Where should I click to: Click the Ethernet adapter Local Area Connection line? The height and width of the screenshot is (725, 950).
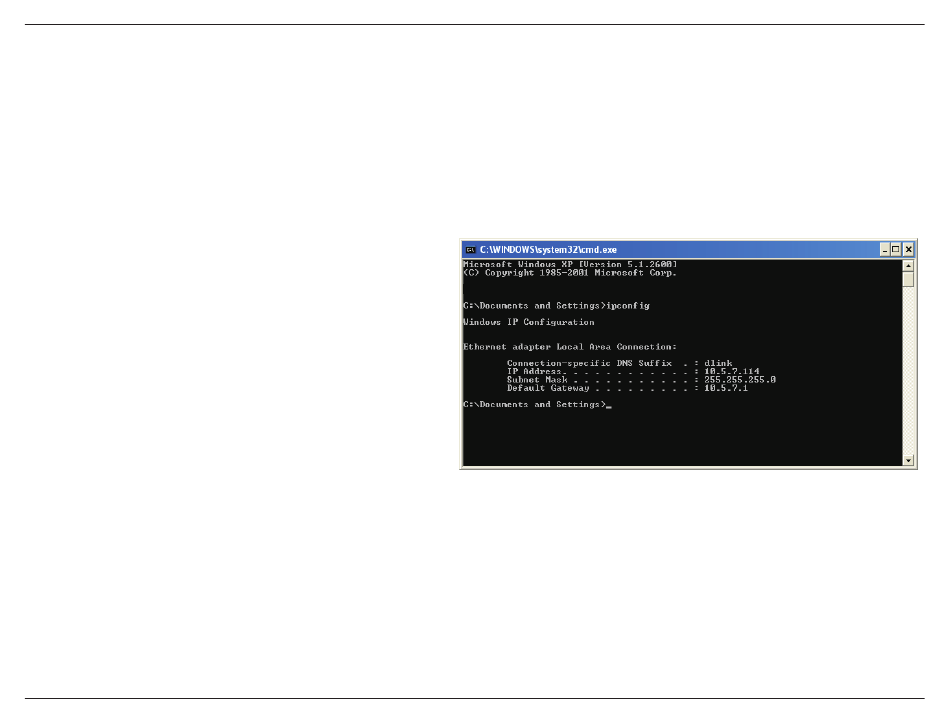pos(570,347)
